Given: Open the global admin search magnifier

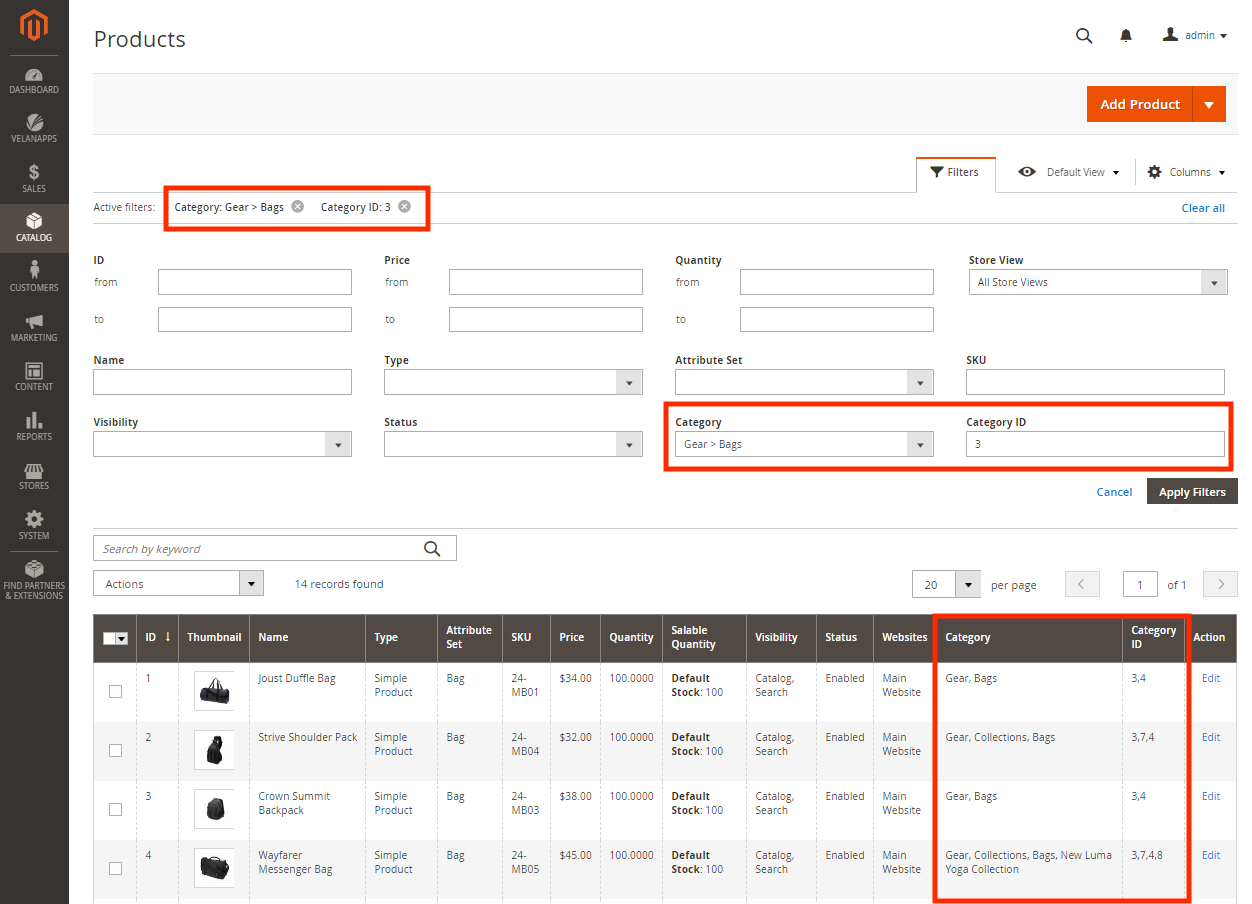Looking at the screenshot, I should [1084, 35].
